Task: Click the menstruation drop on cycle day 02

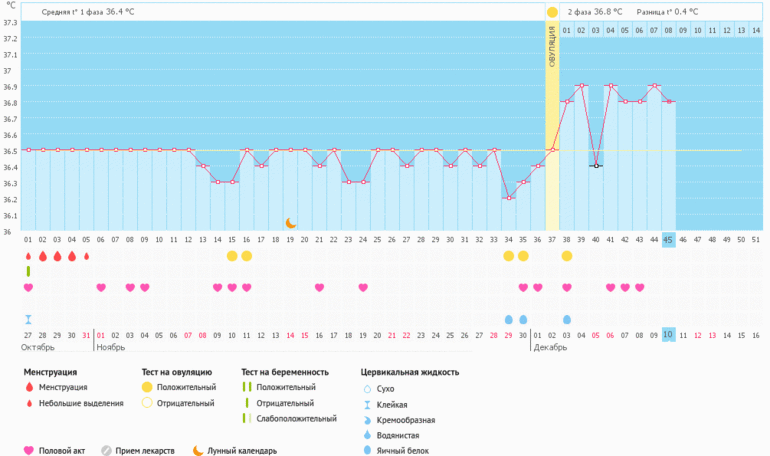Action: 43,256
